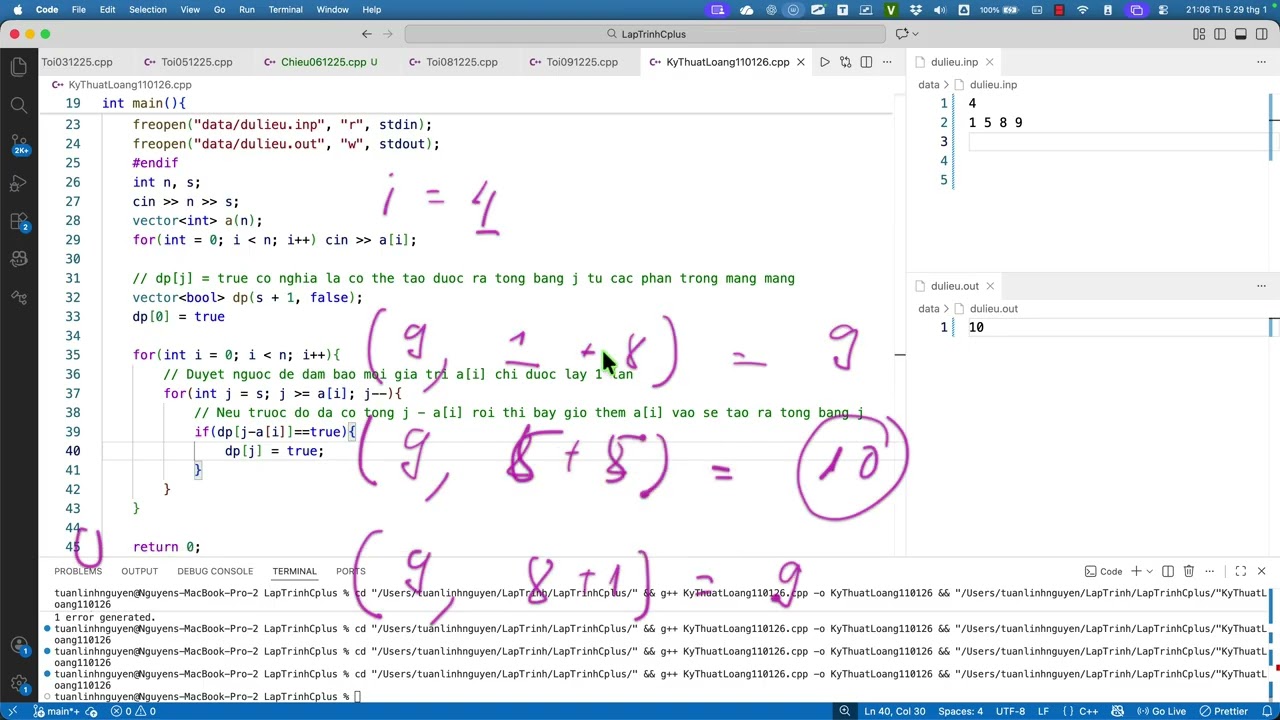Open the File menu
This screenshot has width=1280, height=720.
coord(78,10)
